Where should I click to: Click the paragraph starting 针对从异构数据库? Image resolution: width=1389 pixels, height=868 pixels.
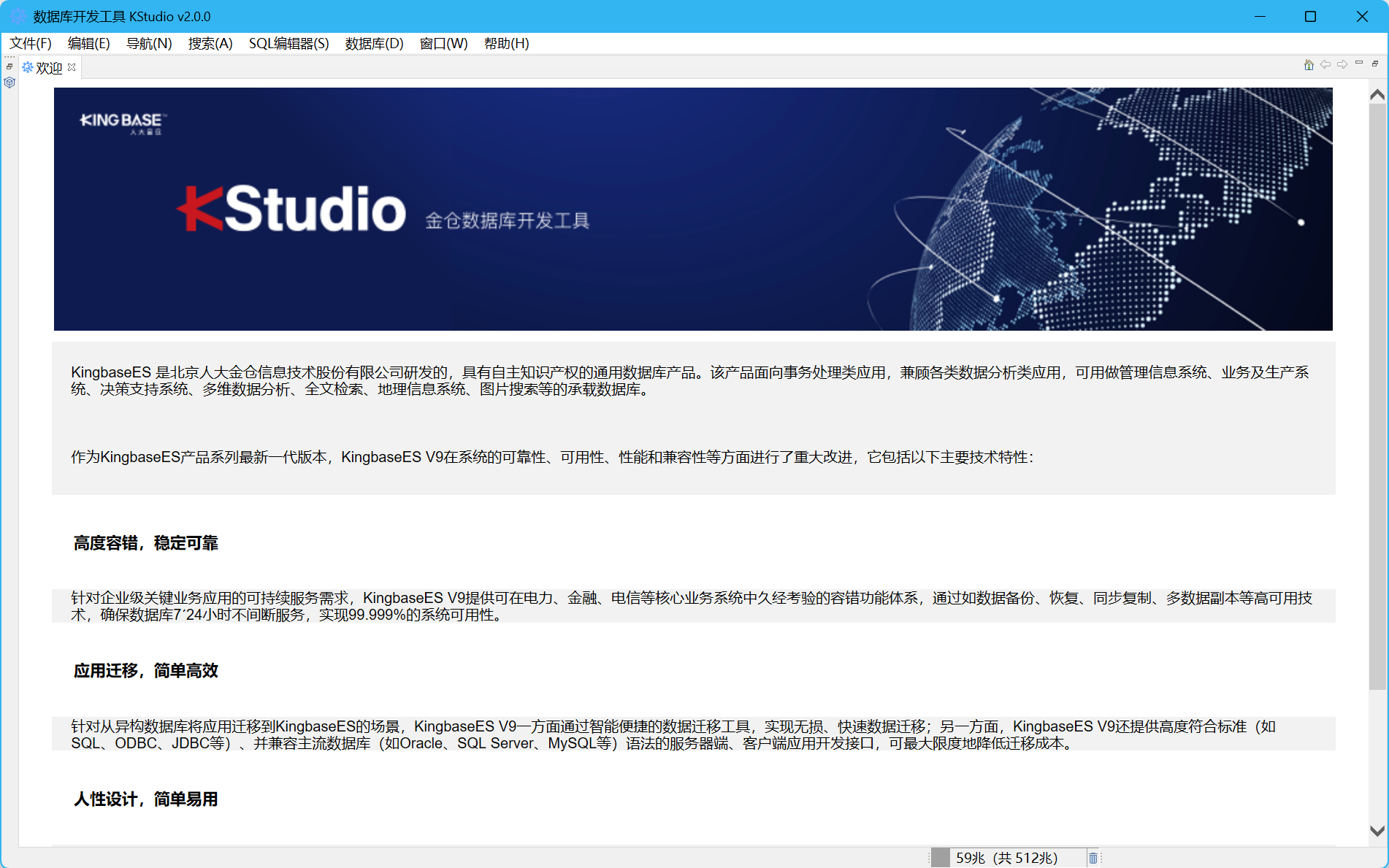click(x=673, y=734)
